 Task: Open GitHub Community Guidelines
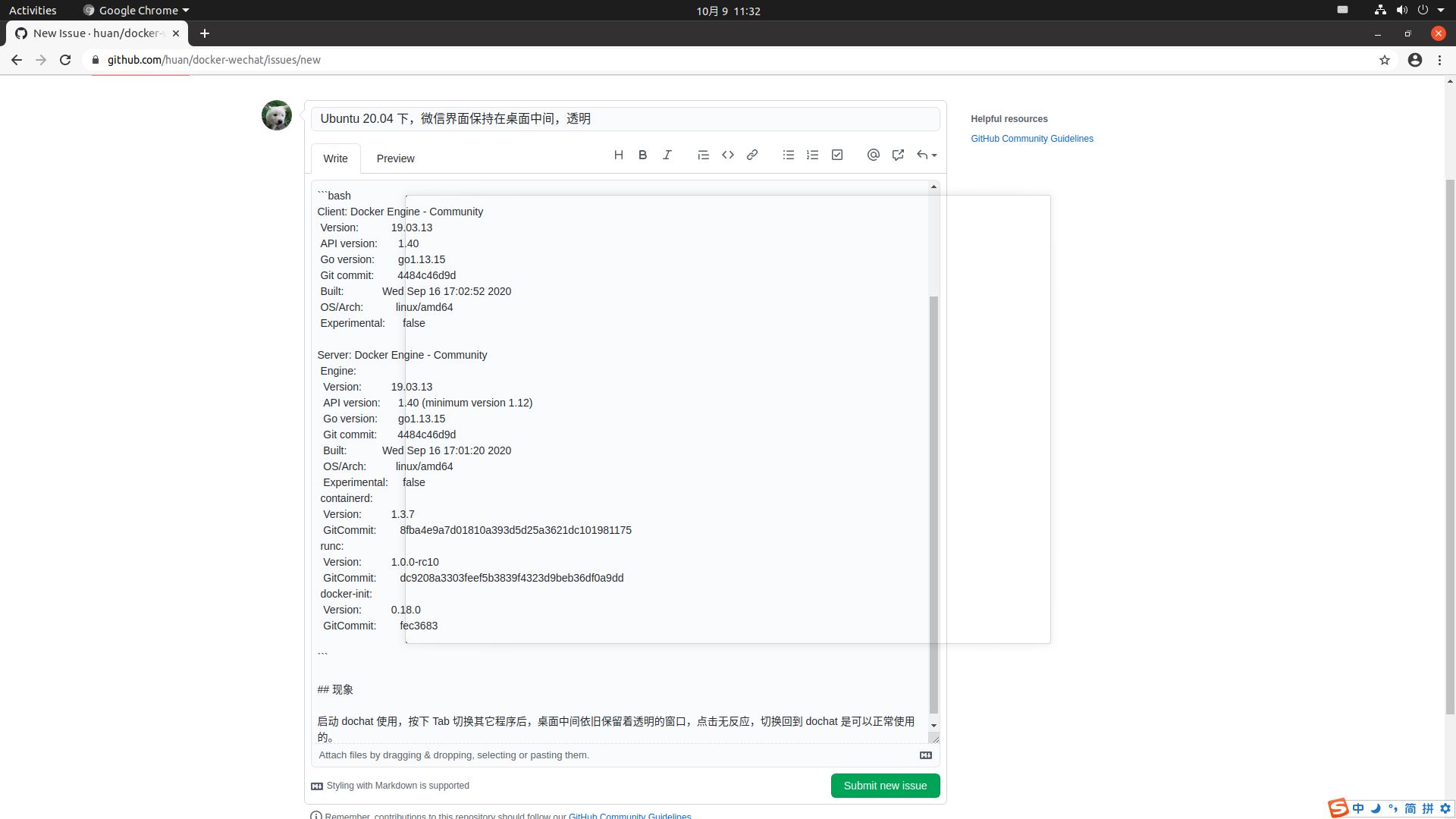pyautogui.click(x=1031, y=139)
